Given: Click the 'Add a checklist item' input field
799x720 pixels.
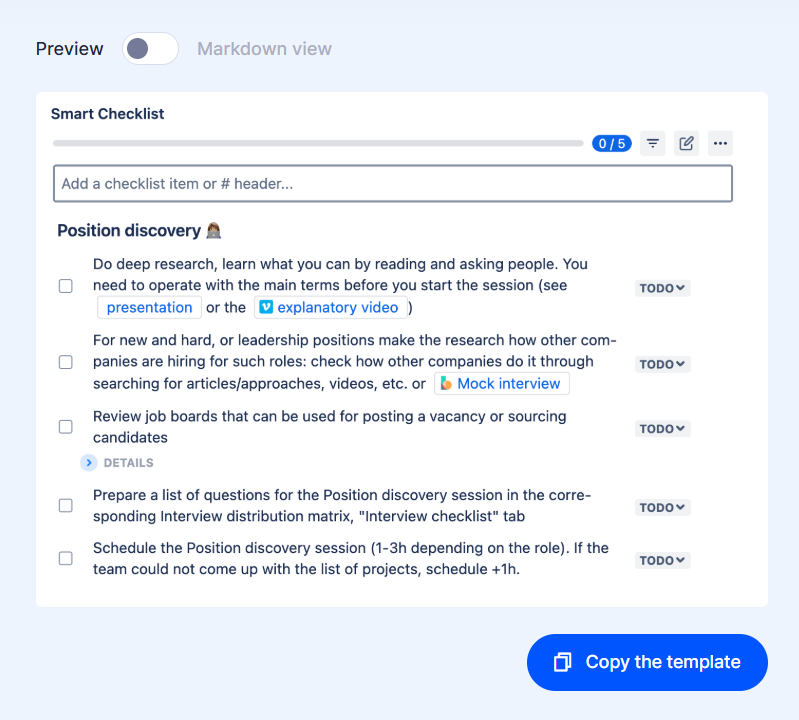Looking at the screenshot, I should click(x=392, y=184).
